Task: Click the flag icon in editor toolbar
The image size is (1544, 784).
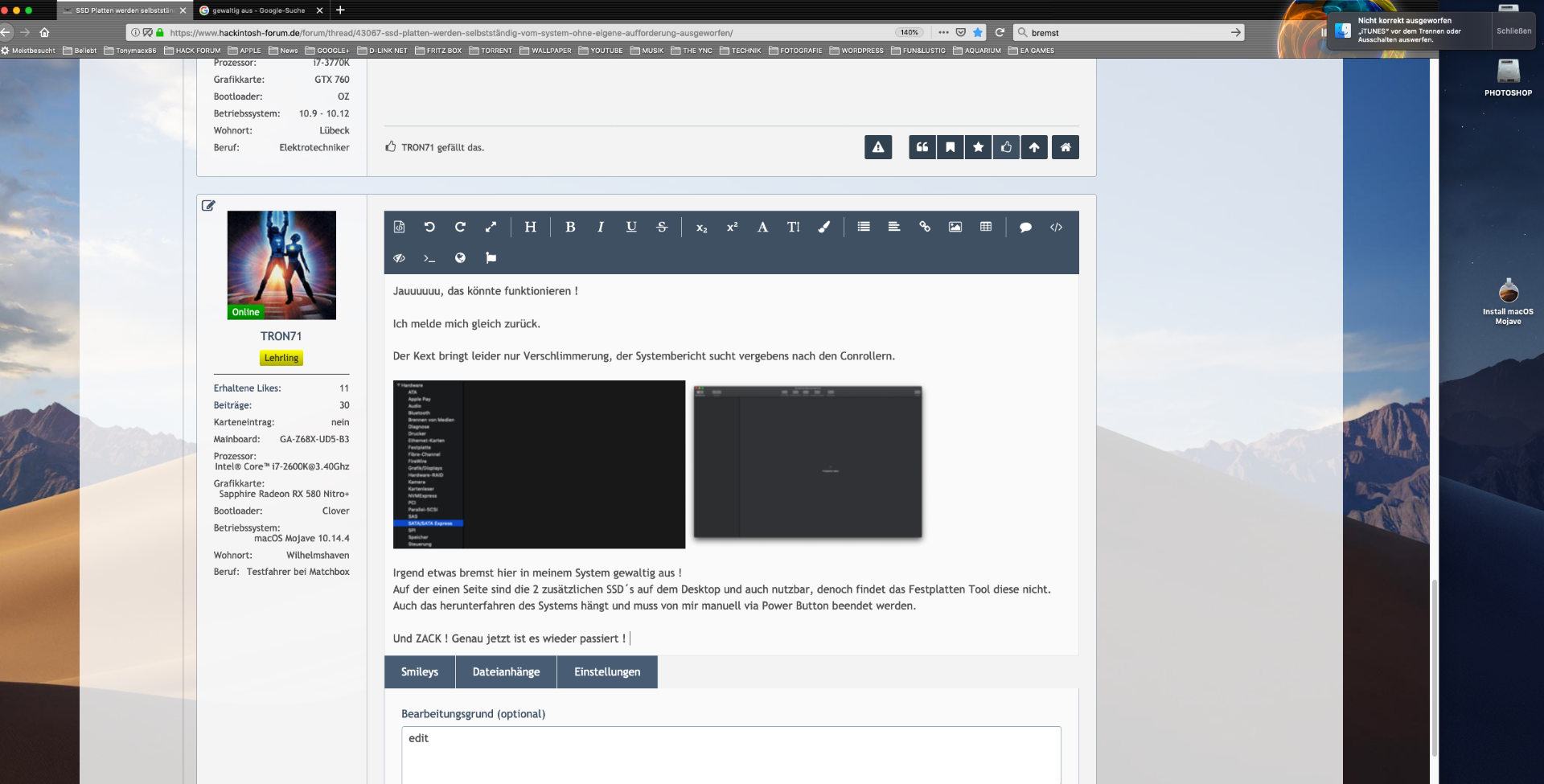Action: [x=491, y=258]
